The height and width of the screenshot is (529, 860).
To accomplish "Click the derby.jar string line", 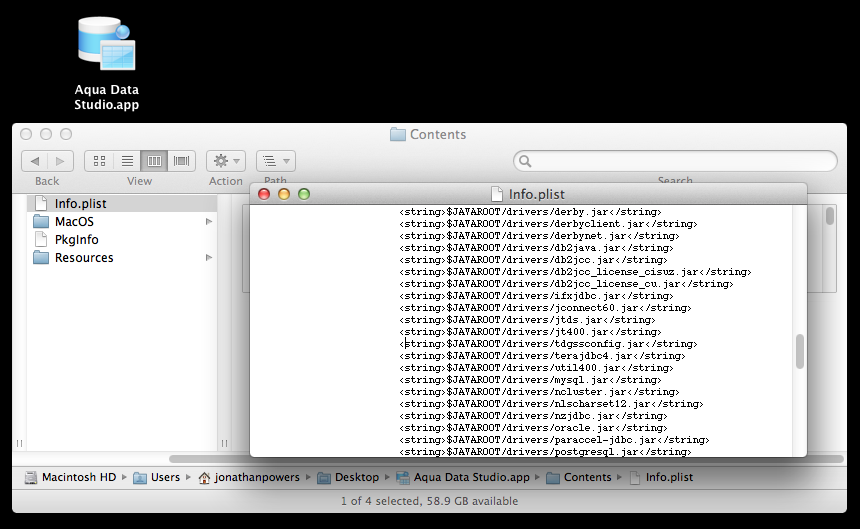I will pyautogui.click(x=530, y=212).
